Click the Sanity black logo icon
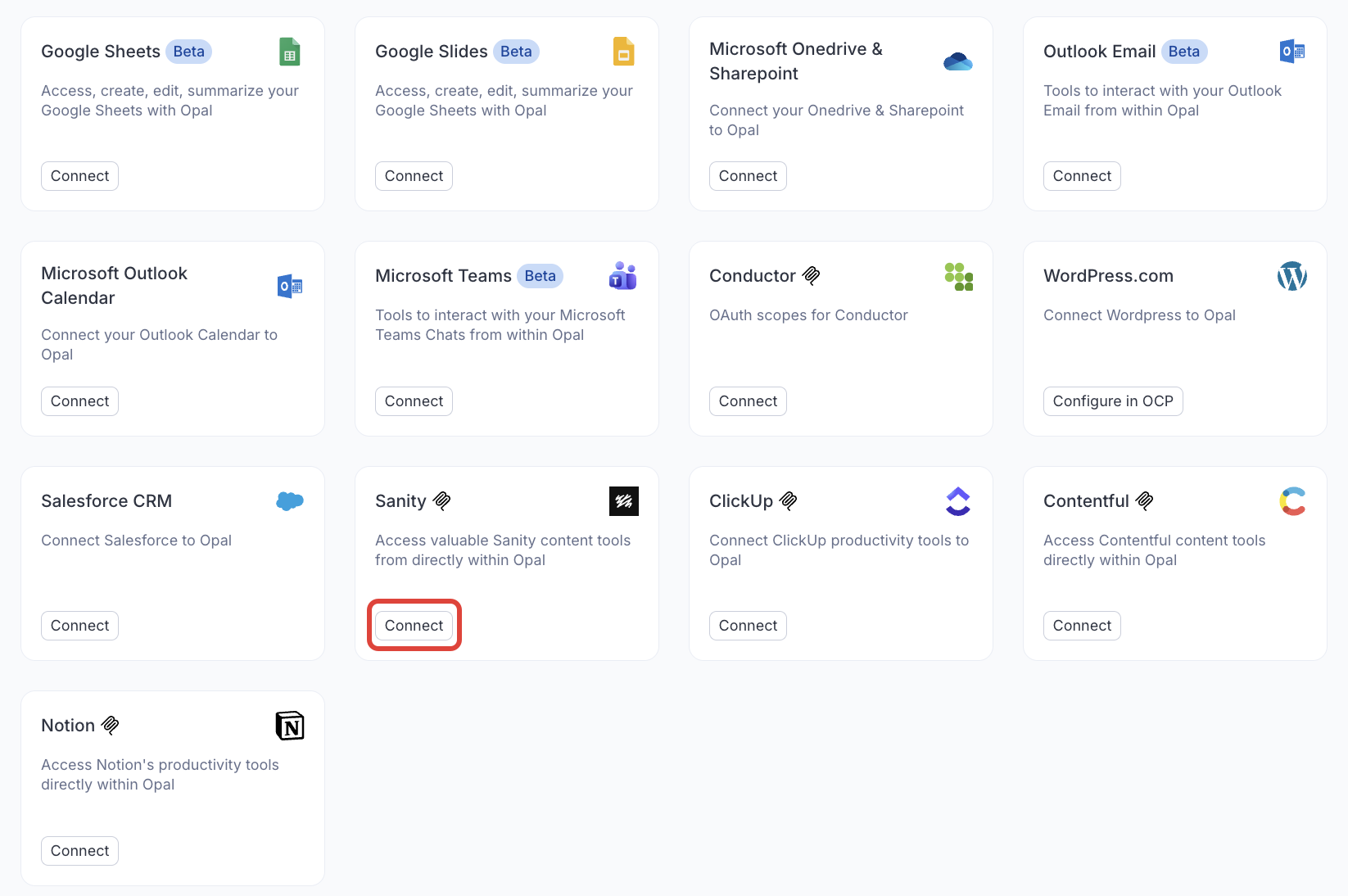 [623, 501]
